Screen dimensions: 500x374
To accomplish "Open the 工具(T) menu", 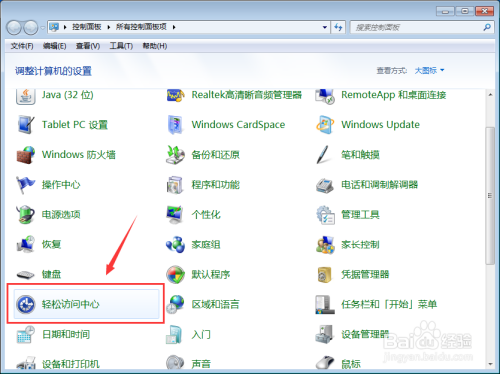I will [121, 46].
